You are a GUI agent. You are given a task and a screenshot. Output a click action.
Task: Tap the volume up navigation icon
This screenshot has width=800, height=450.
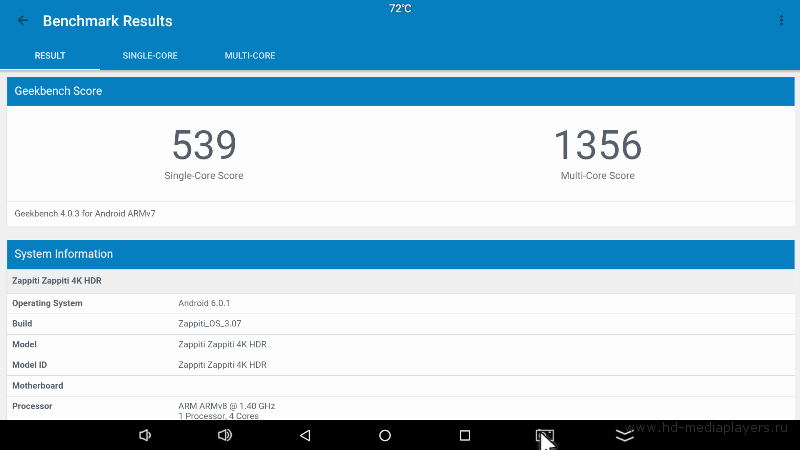[224, 435]
